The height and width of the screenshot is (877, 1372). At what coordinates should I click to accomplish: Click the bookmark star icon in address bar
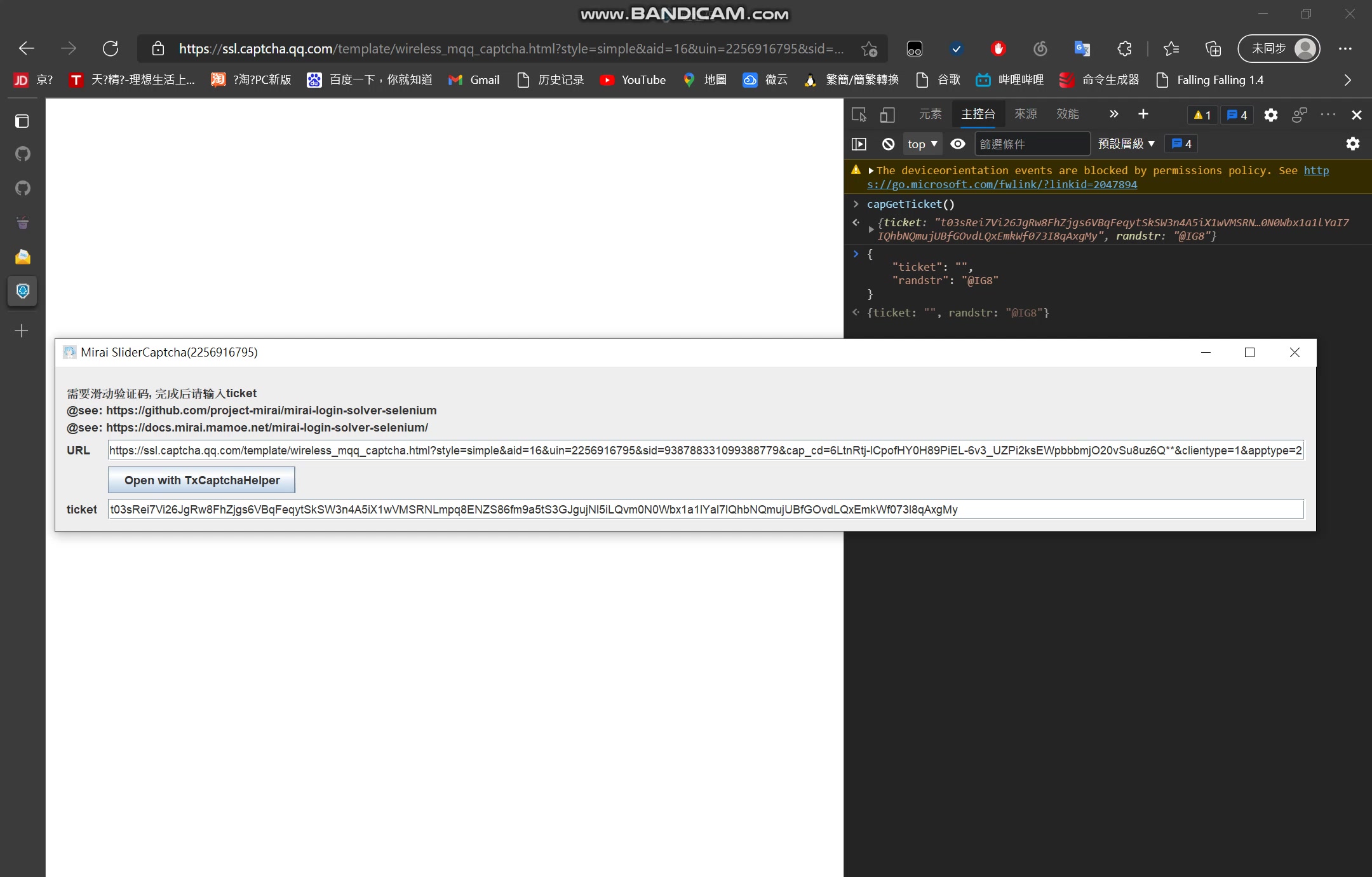click(869, 48)
